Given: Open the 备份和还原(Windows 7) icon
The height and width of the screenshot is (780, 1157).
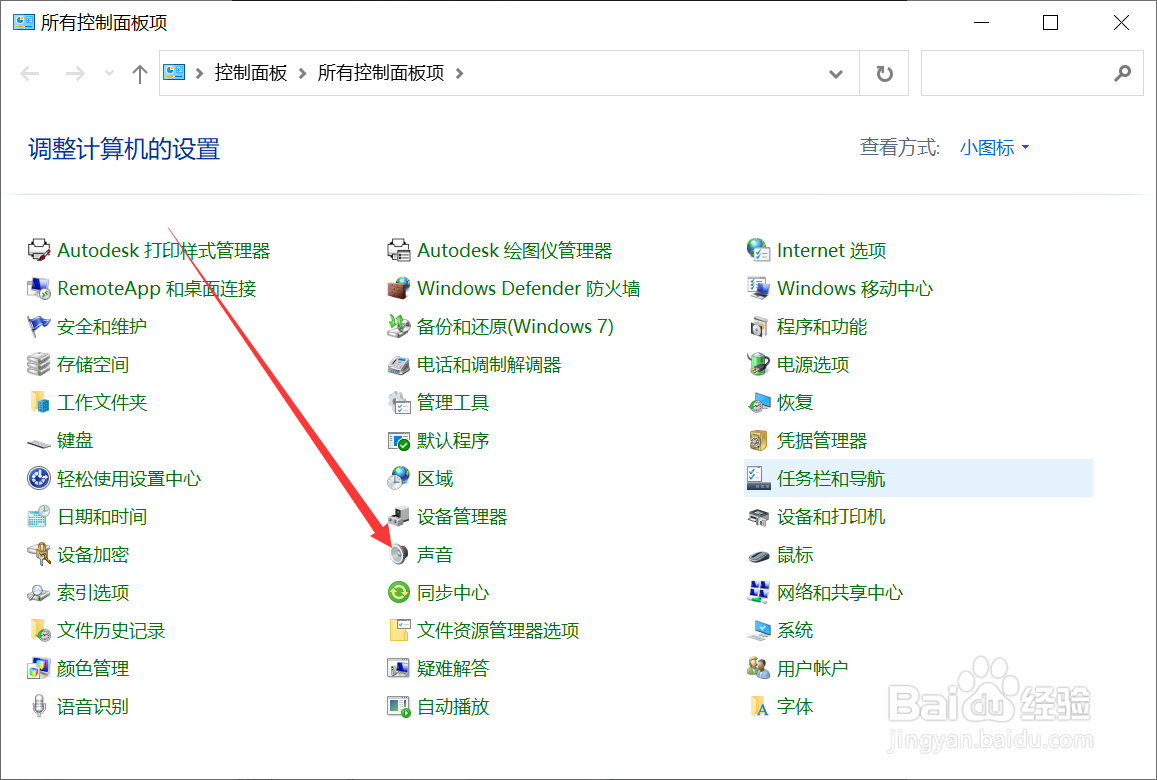Looking at the screenshot, I should [x=398, y=326].
